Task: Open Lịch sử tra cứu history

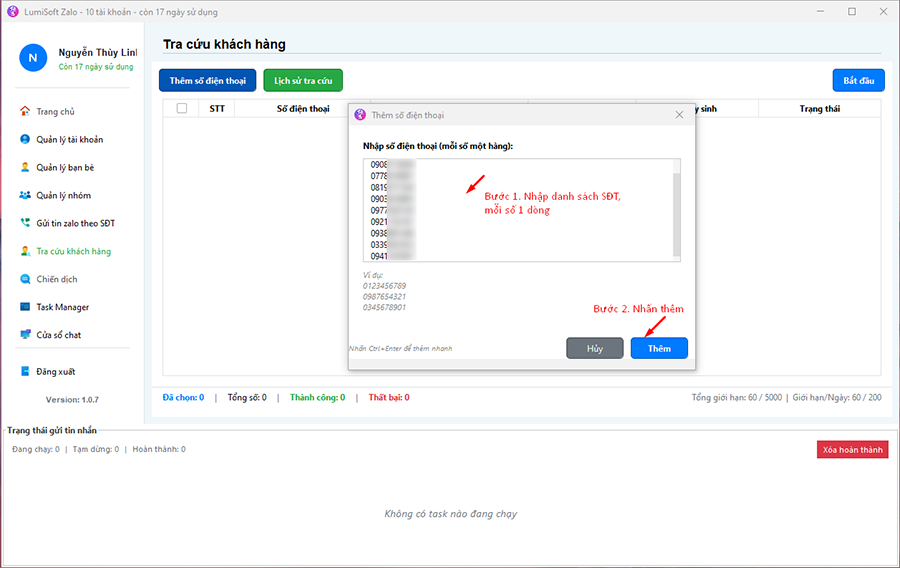Action: (303, 80)
